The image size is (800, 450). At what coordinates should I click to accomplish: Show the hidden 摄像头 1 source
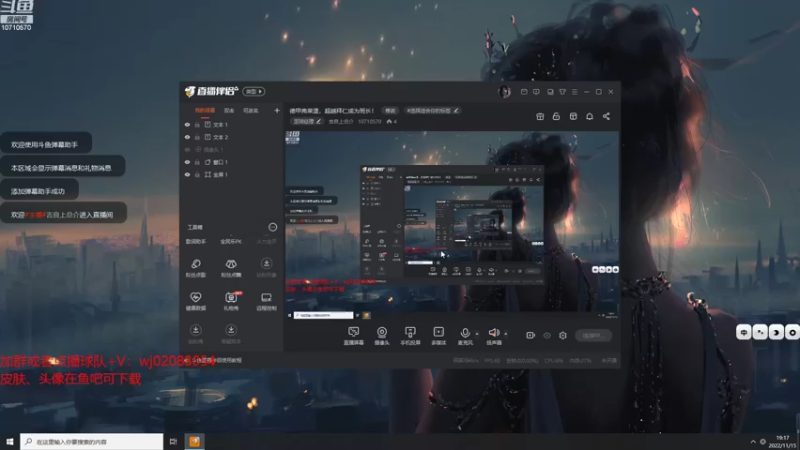click(x=187, y=149)
